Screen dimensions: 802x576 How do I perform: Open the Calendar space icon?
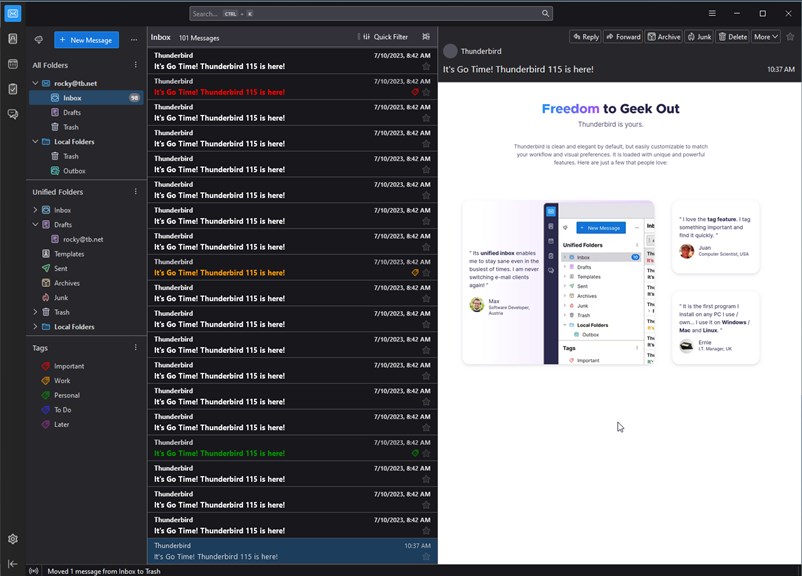pos(13,64)
